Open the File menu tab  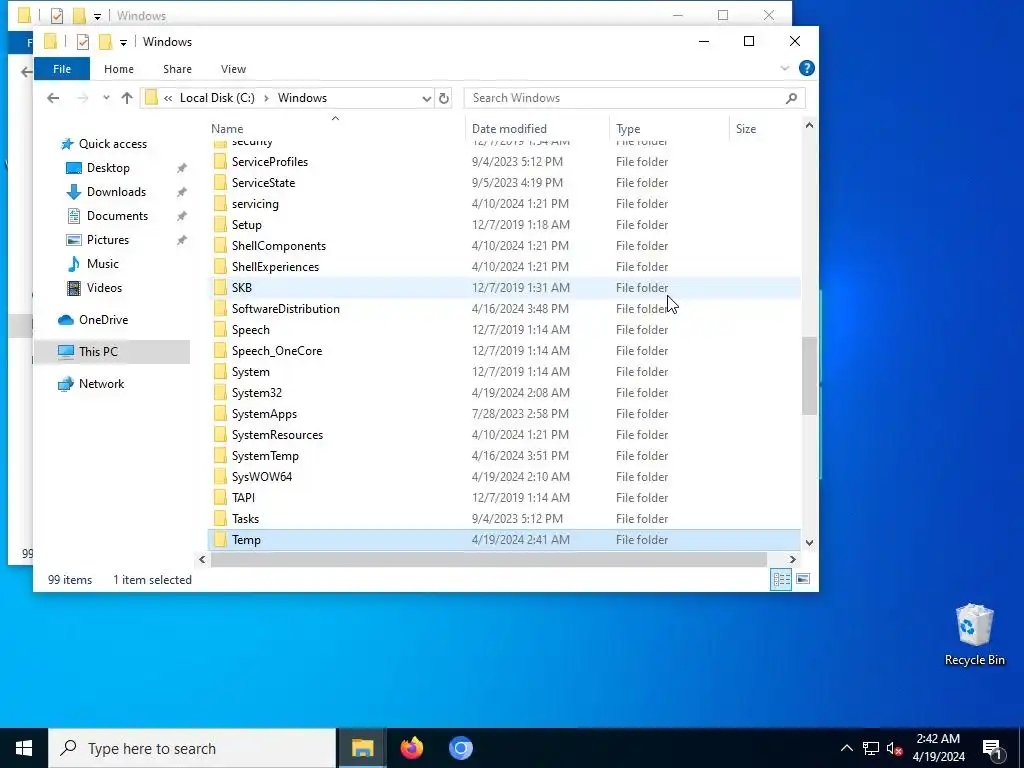(x=62, y=69)
